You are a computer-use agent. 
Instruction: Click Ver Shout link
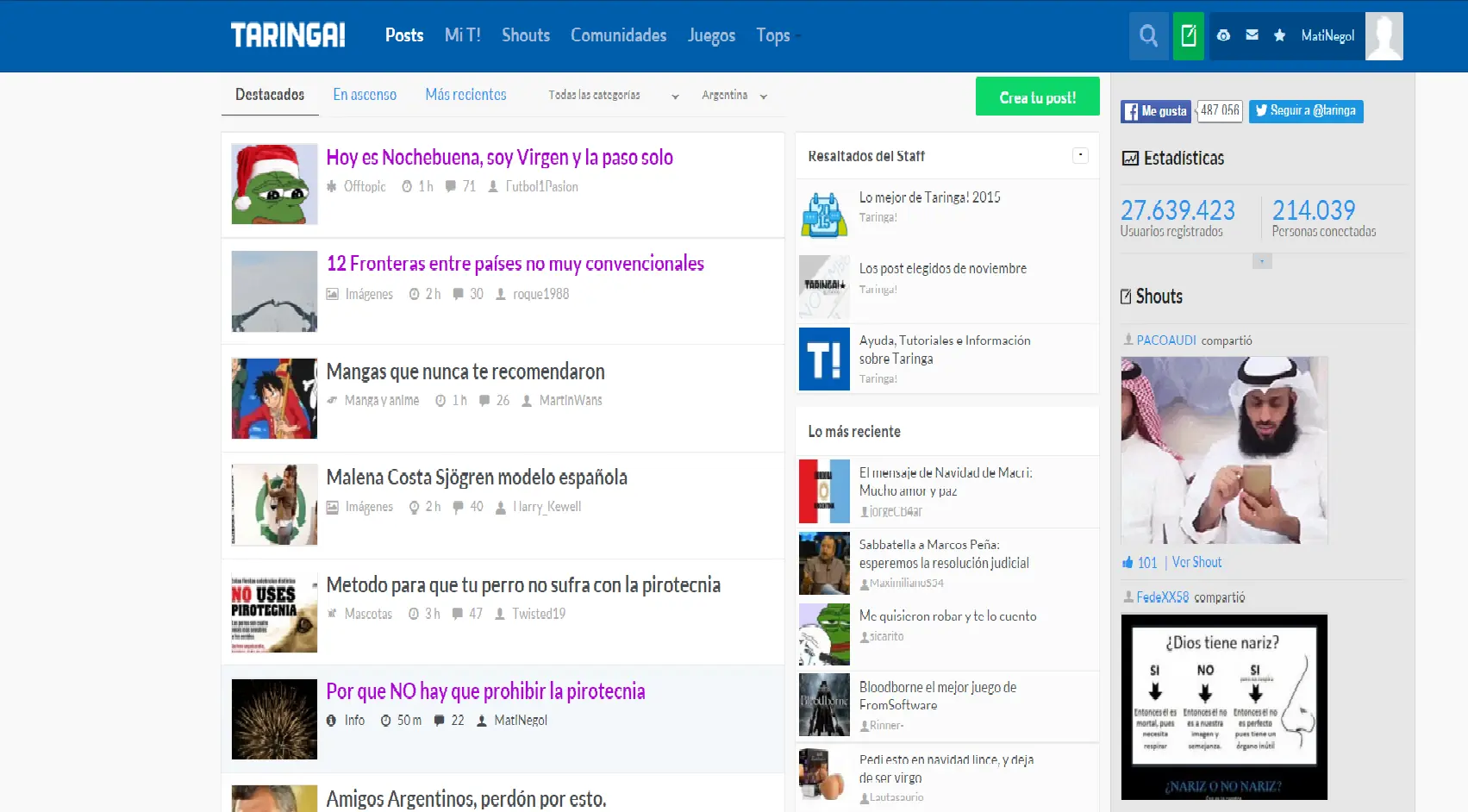click(x=1196, y=563)
